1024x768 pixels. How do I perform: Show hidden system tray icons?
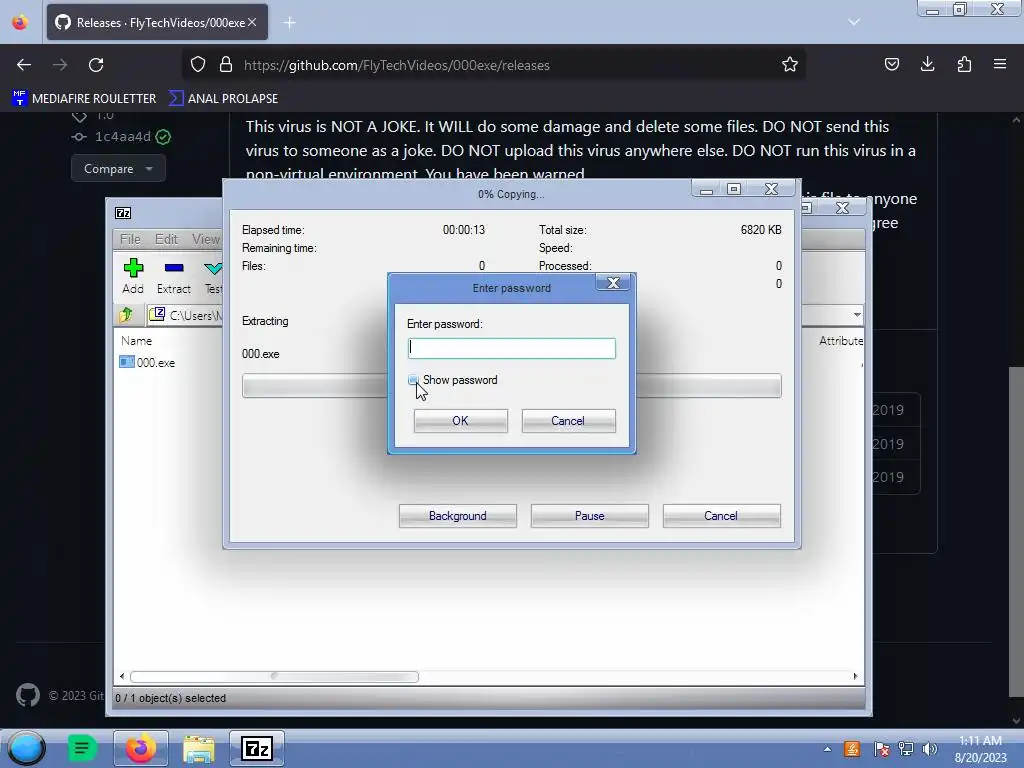coord(827,749)
